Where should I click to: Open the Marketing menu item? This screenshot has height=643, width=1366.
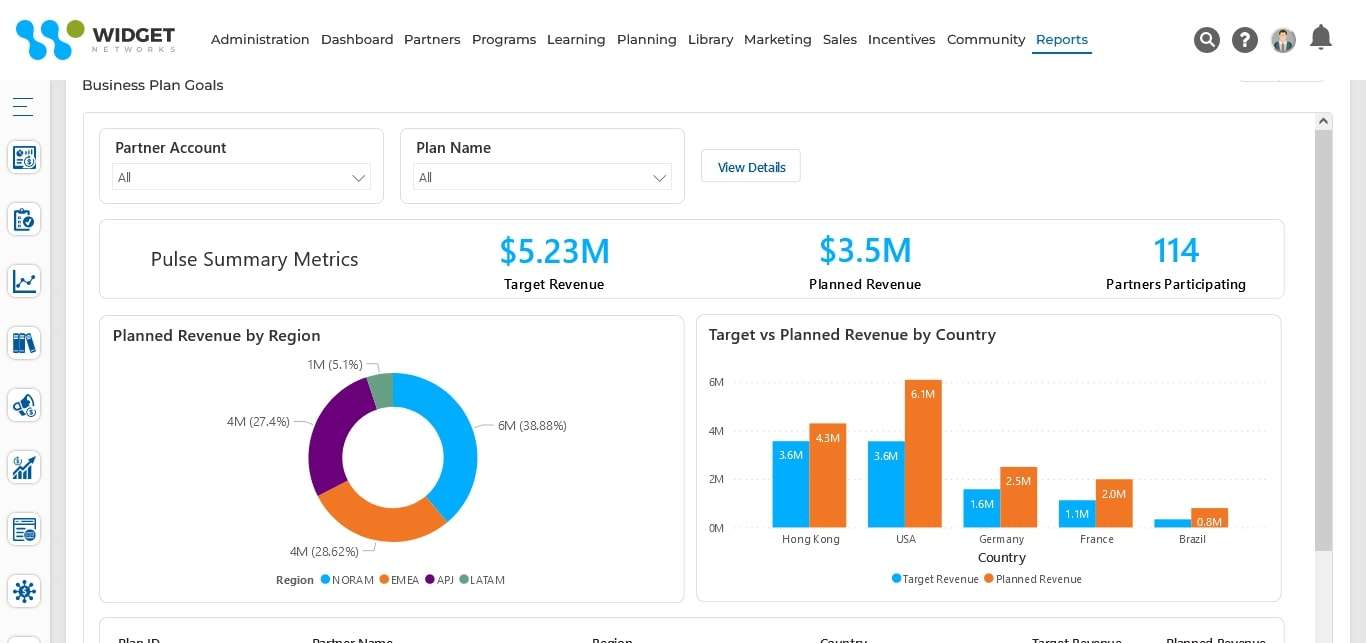pos(777,40)
